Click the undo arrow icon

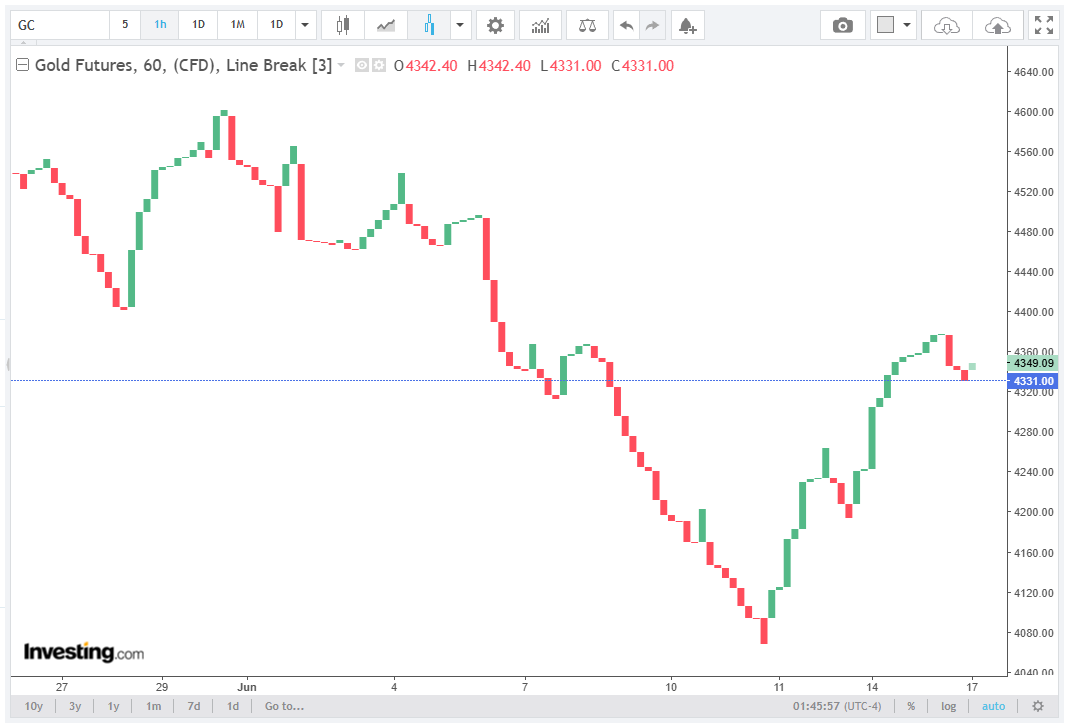tap(627, 26)
